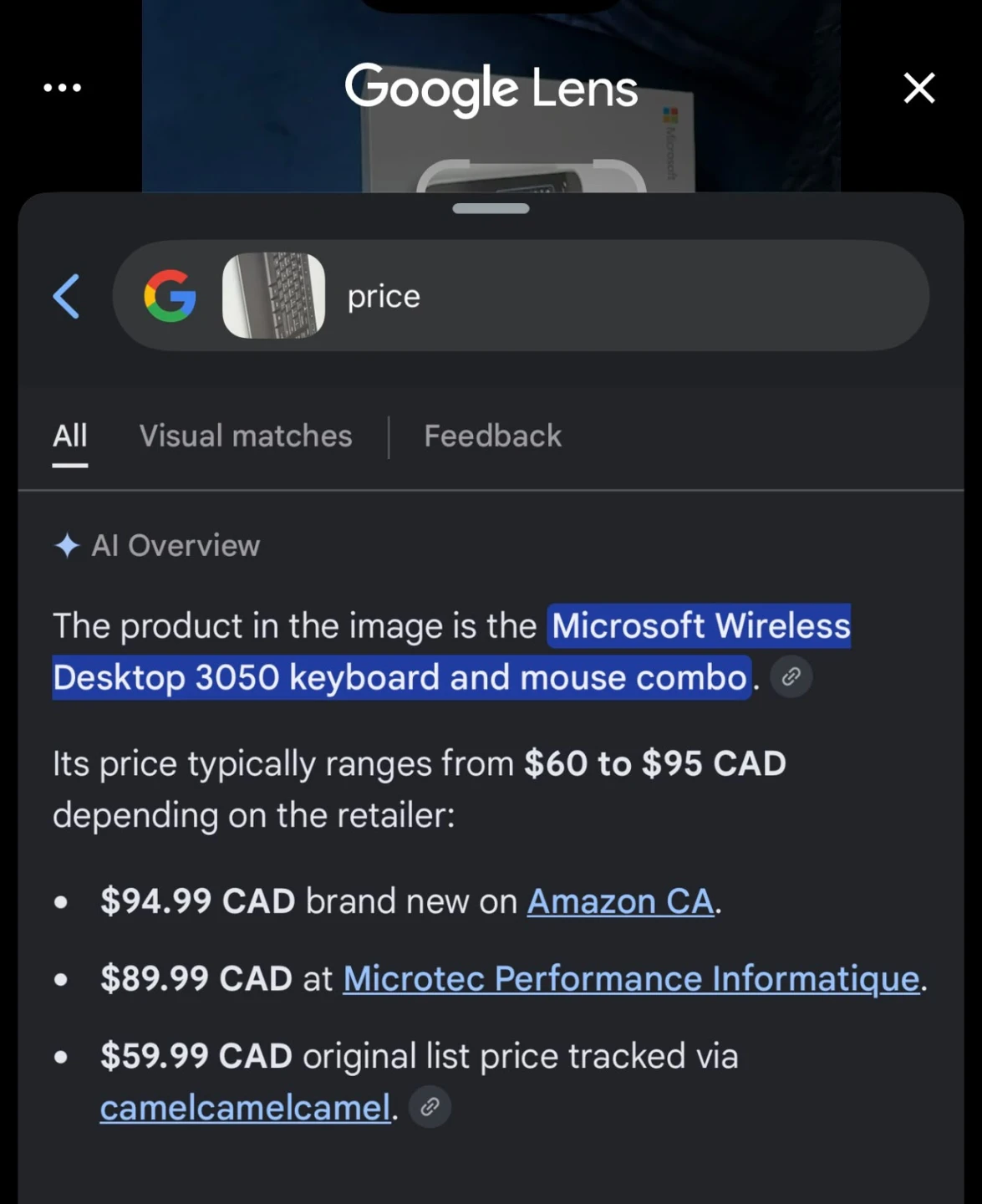This screenshot has width=982, height=1204.
Task: Switch to the All tab
Action: [x=69, y=436]
